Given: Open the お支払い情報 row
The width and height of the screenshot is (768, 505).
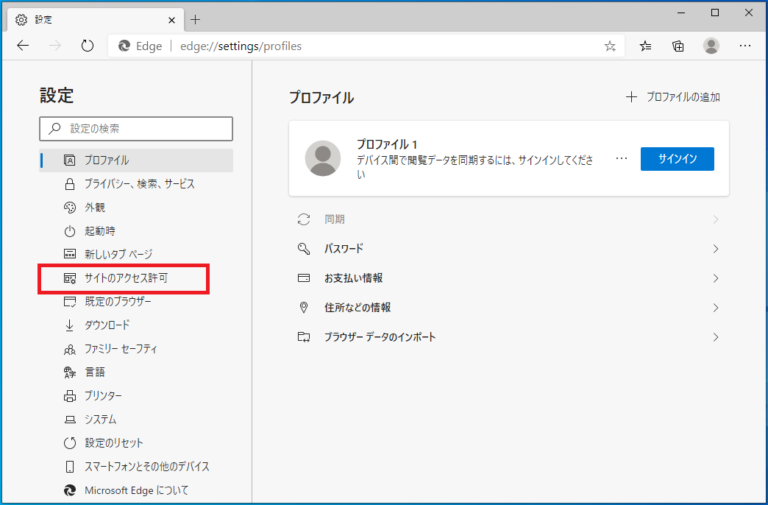Looking at the screenshot, I should pyautogui.click(x=508, y=278).
